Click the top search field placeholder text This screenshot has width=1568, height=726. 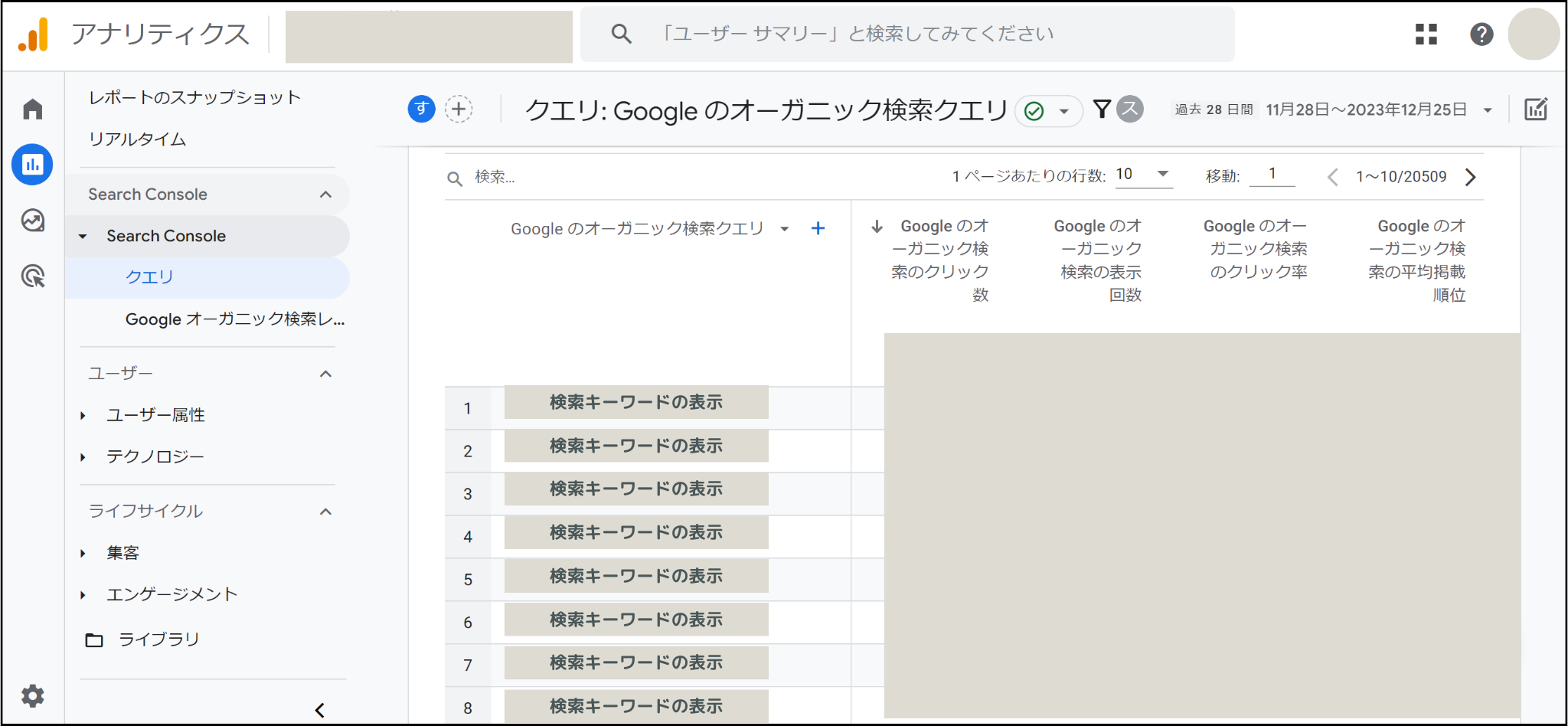click(x=857, y=34)
